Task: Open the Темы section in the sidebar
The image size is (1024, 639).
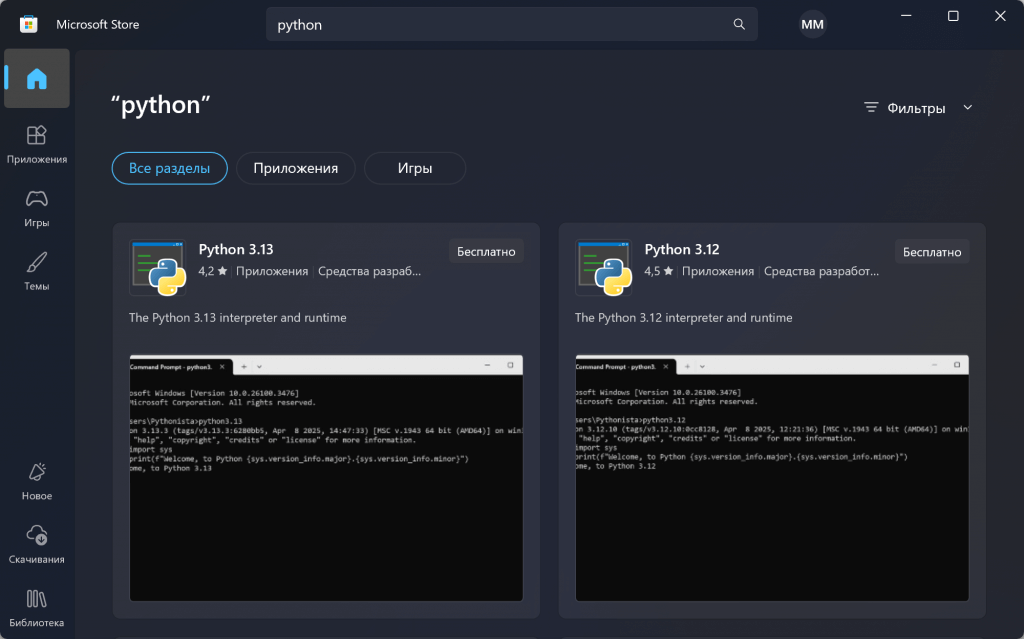Action: (37, 271)
